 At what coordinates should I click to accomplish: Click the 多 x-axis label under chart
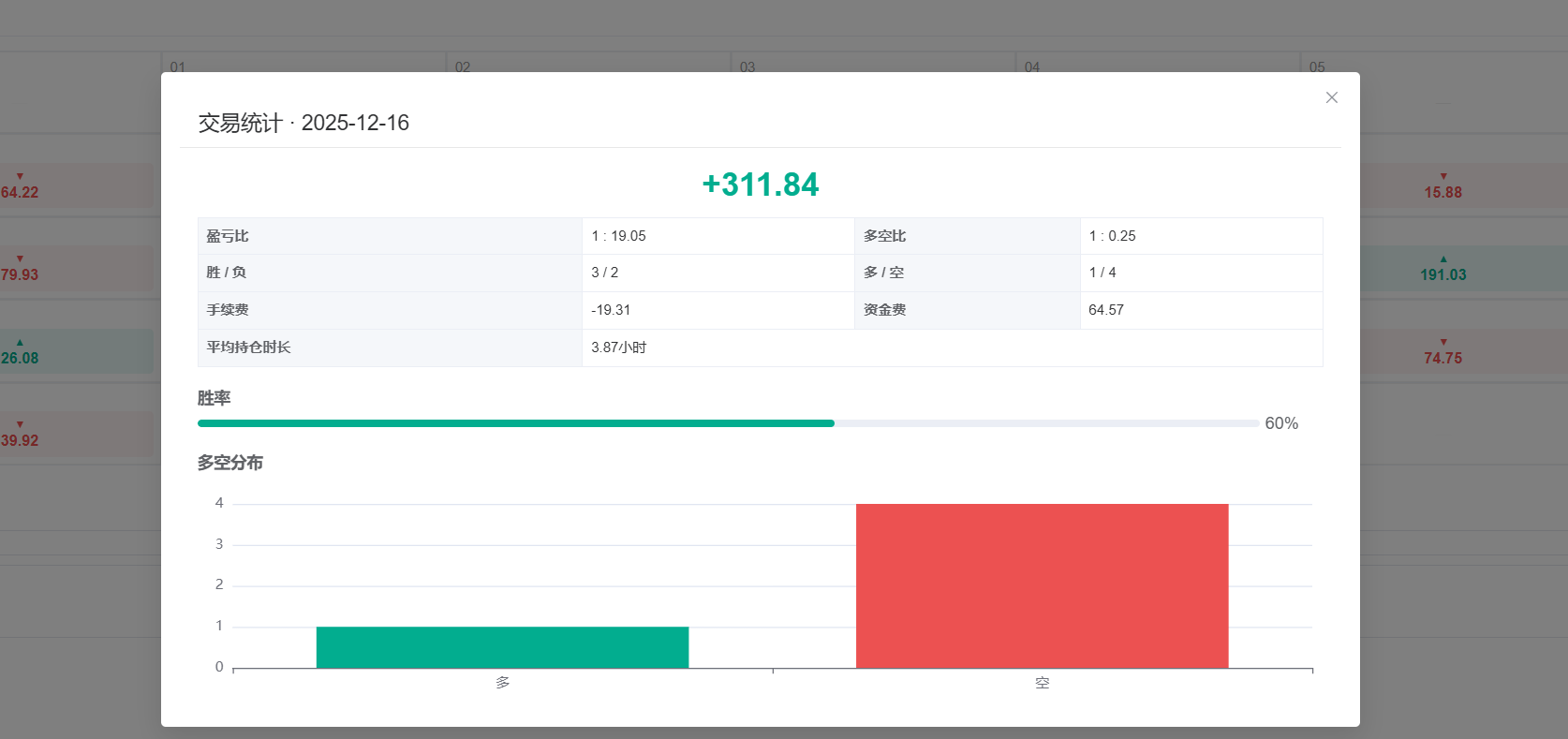click(x=502, y=683)
